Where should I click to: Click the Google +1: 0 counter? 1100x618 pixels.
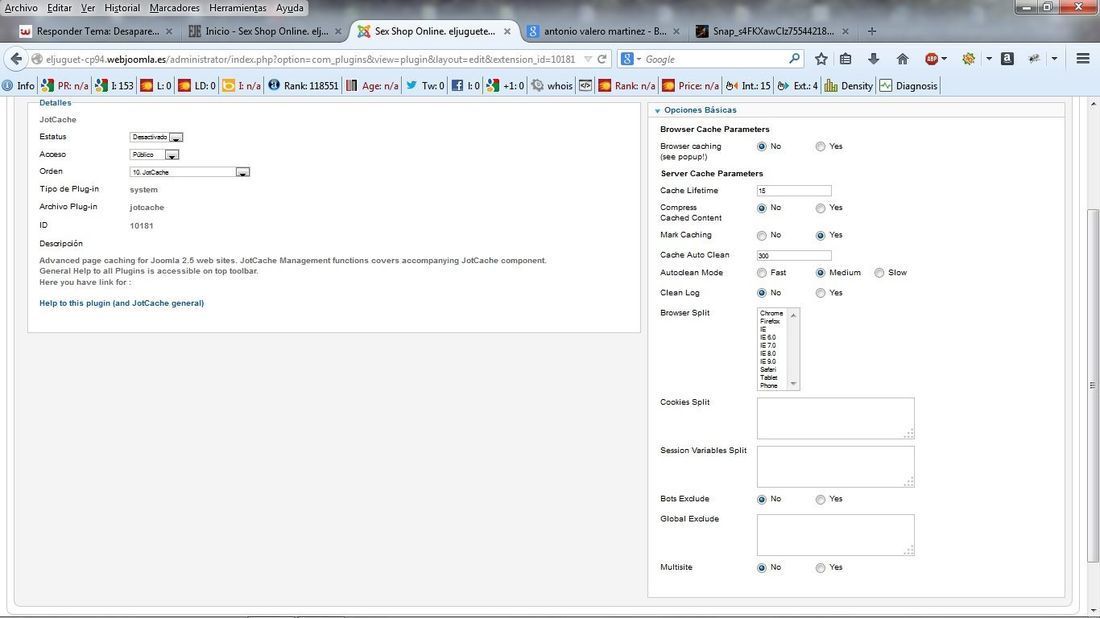[x=505, y=86]
